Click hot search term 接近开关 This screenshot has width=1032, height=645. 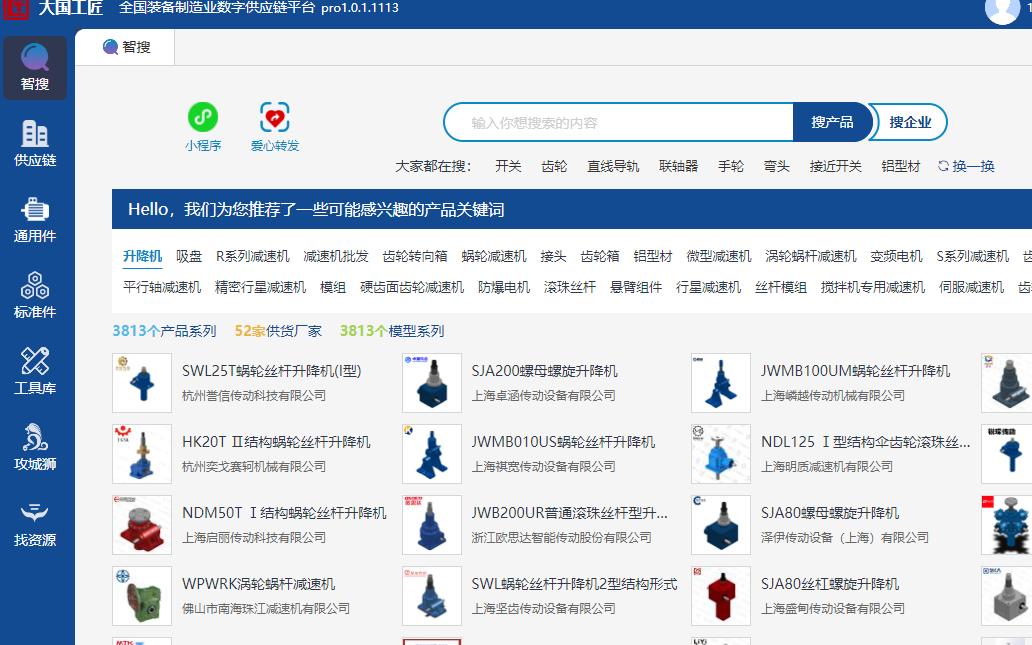836,167
